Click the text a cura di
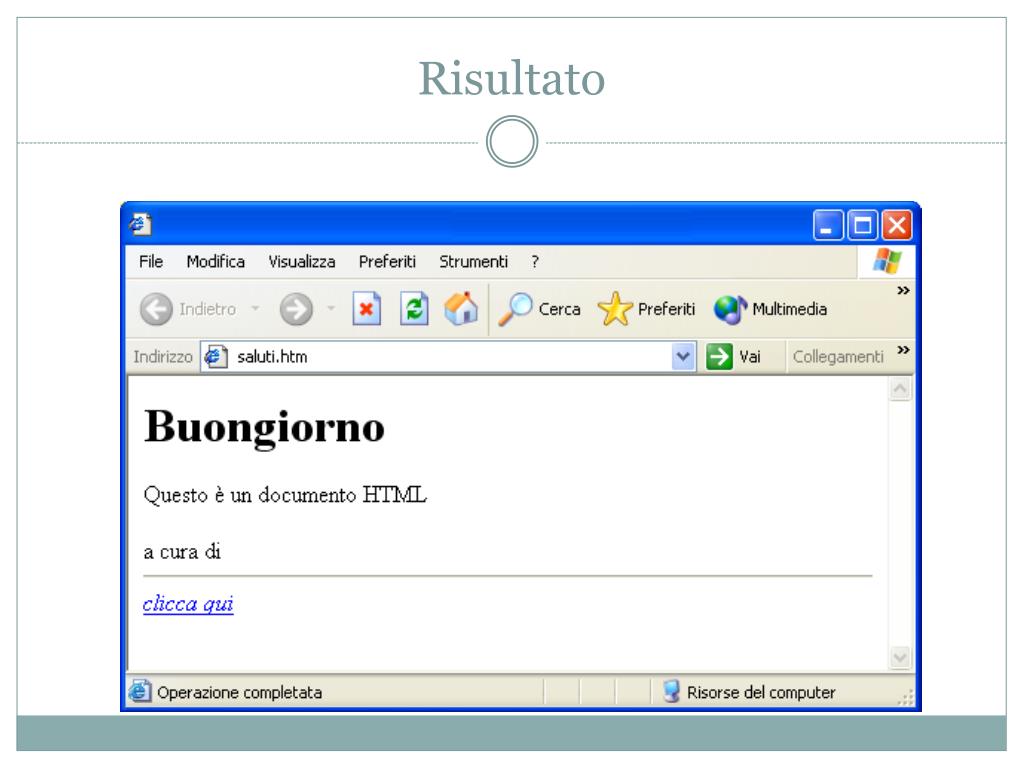 (182, 552)
